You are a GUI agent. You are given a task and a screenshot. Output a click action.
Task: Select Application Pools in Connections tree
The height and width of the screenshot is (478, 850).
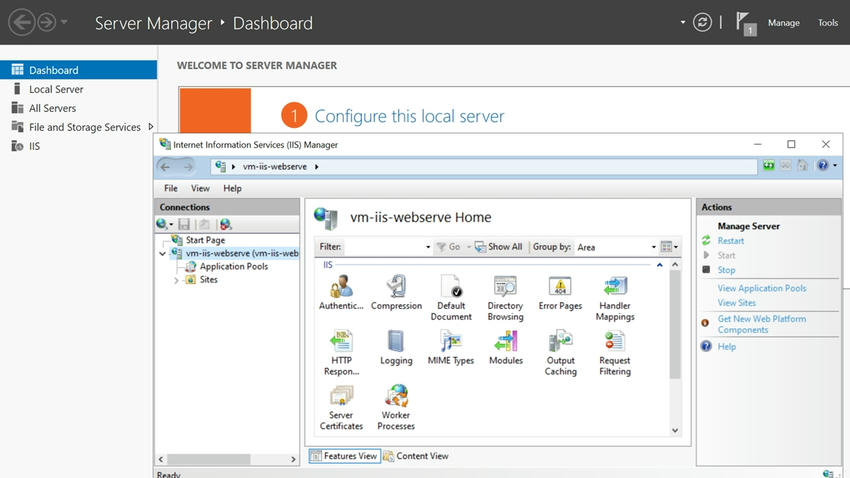(x=234, y=267)
